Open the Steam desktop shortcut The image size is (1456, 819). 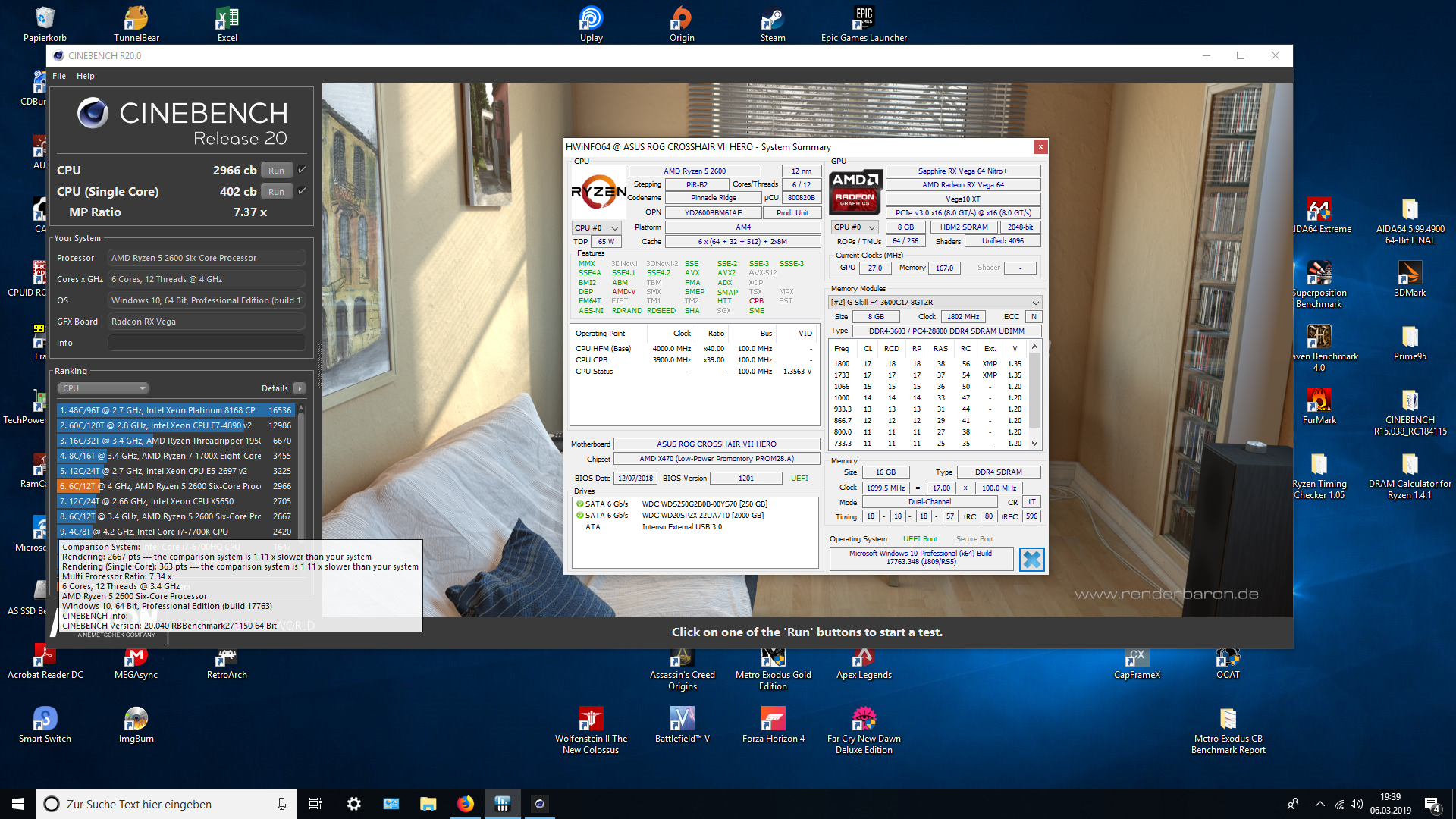[773, 19]
